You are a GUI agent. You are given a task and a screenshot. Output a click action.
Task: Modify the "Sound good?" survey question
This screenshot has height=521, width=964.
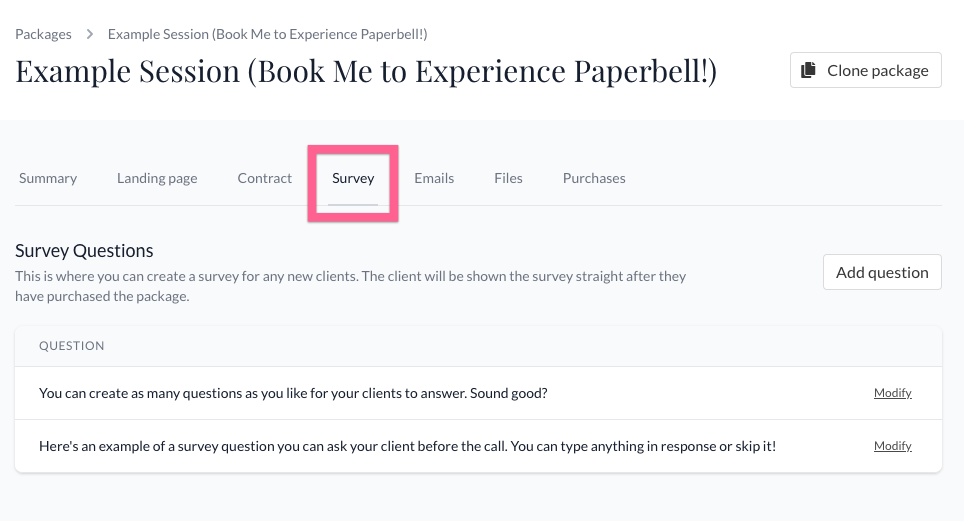pos(893,393)
